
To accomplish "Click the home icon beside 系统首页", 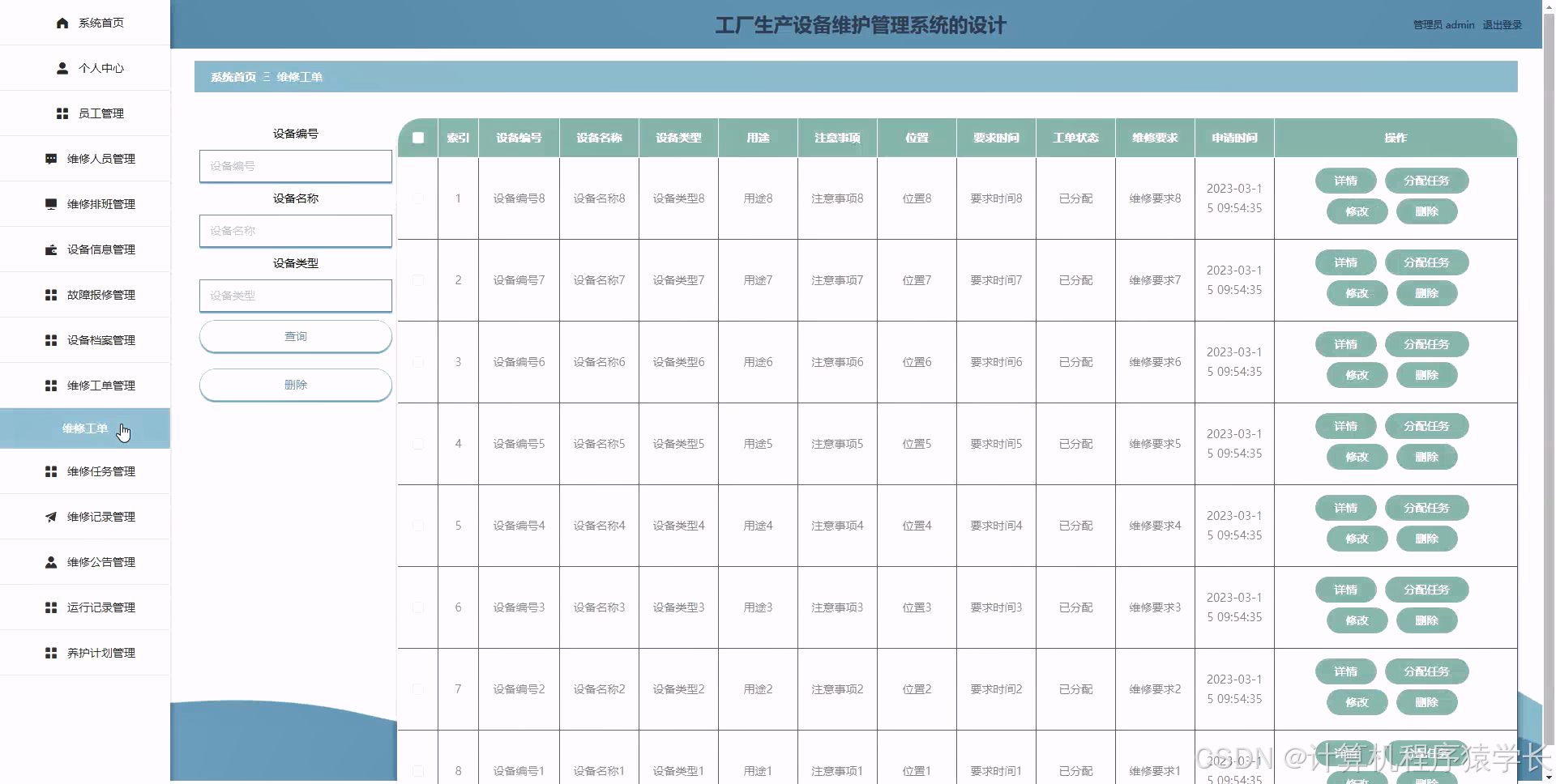I will tap(62, 23).
